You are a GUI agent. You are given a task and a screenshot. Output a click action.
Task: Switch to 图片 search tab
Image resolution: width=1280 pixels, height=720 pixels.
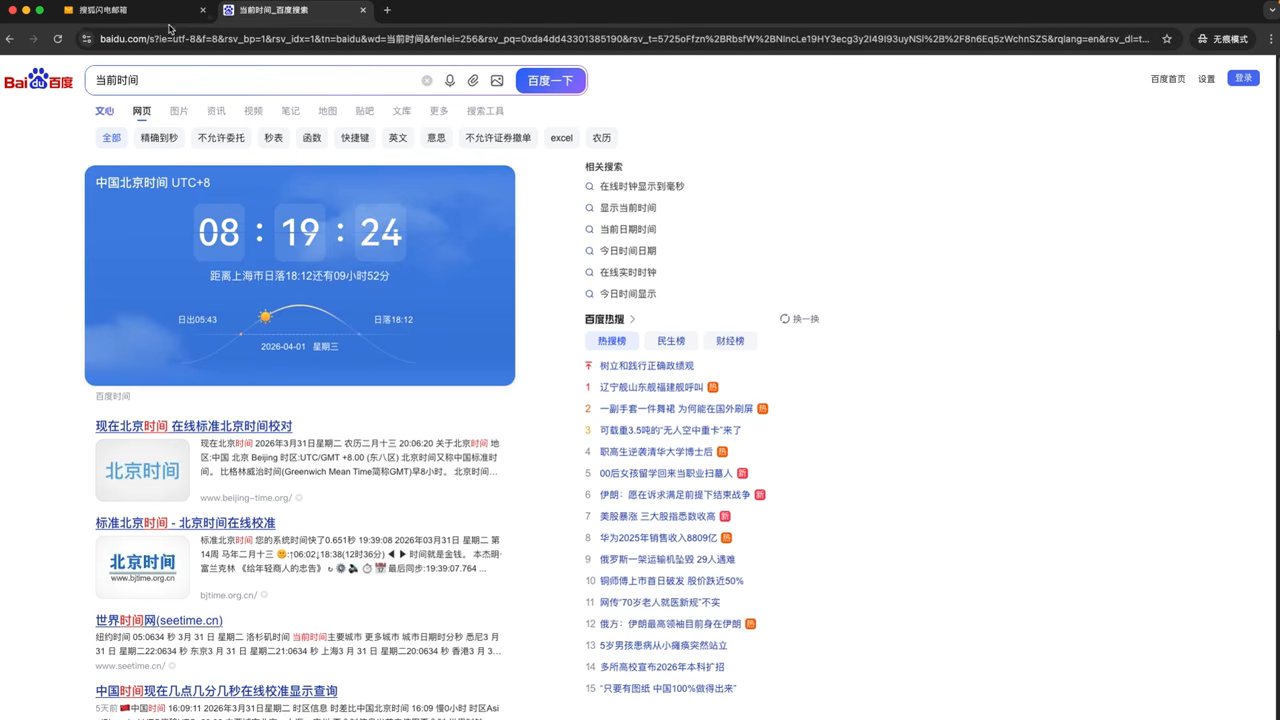179,111
